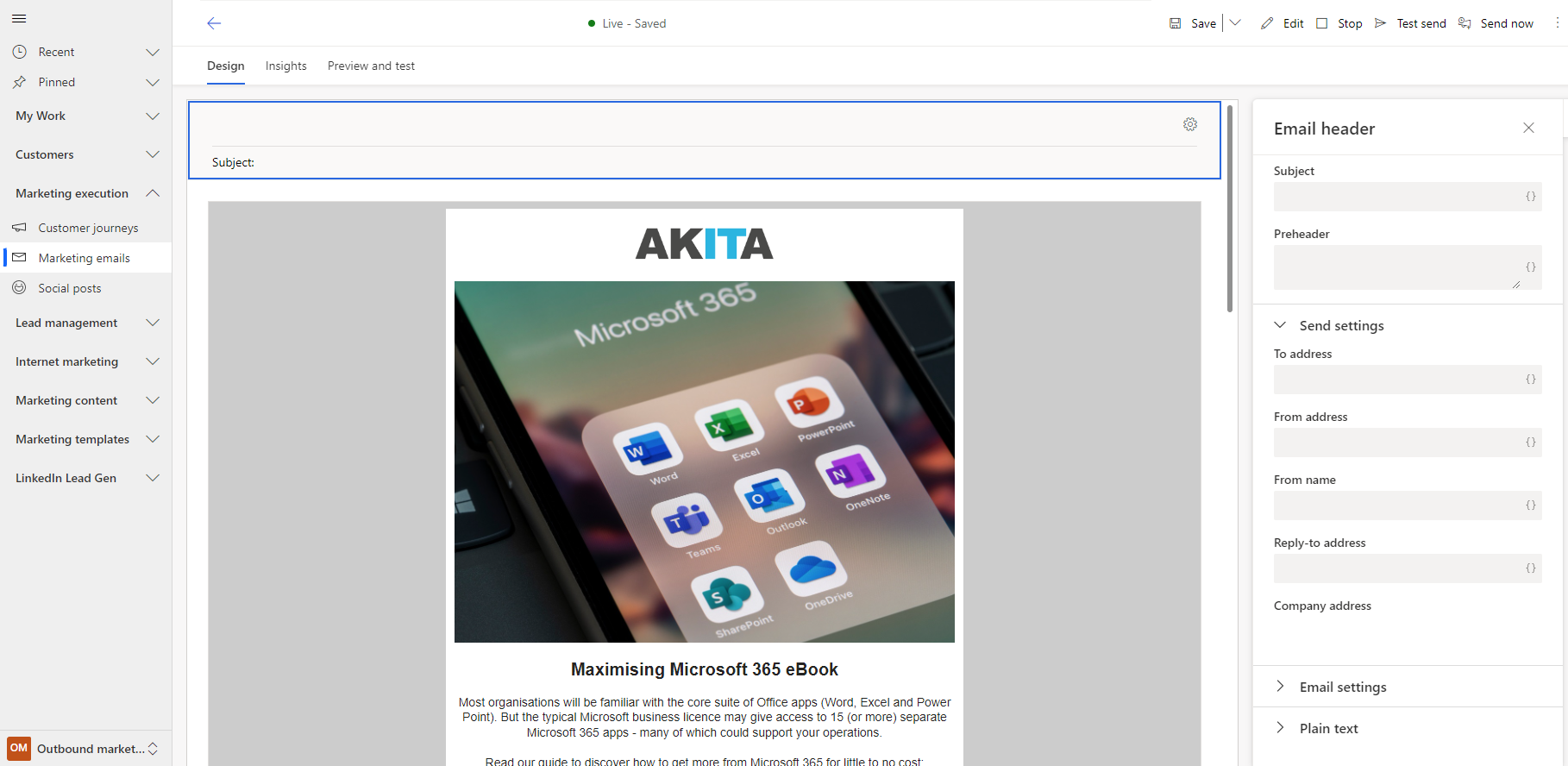
Task: Select the AKITA logo image
Action: click(x=704, y=244)
